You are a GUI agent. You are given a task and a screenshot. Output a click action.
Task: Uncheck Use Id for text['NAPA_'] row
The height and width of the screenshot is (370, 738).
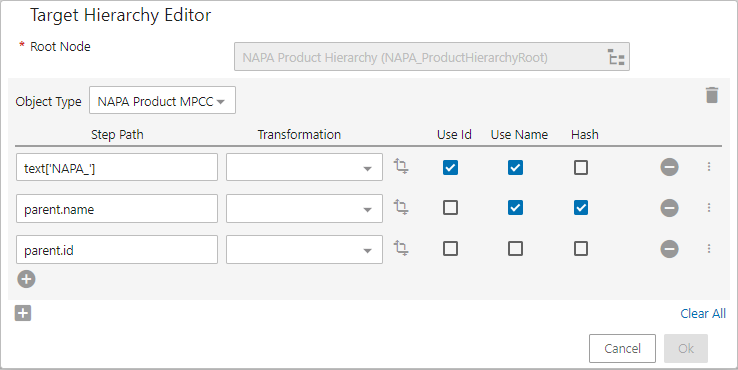(x=450, y=167)
